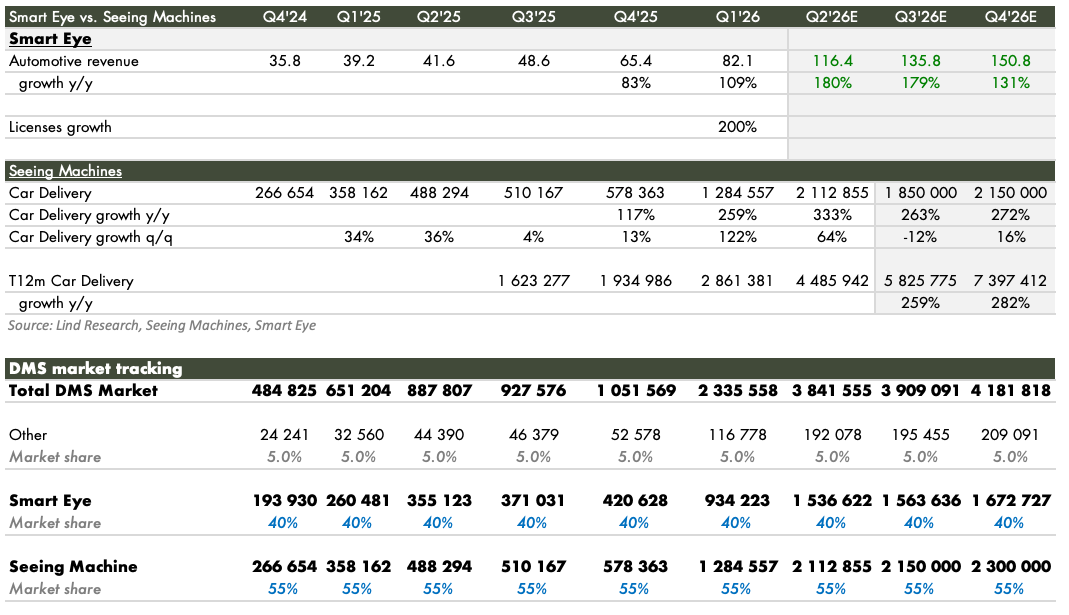Select T12m Car Delivery cell 7 397 412
This screenshot has width=1069, height=615.
pyautogui.click(x=1010, y=281)
